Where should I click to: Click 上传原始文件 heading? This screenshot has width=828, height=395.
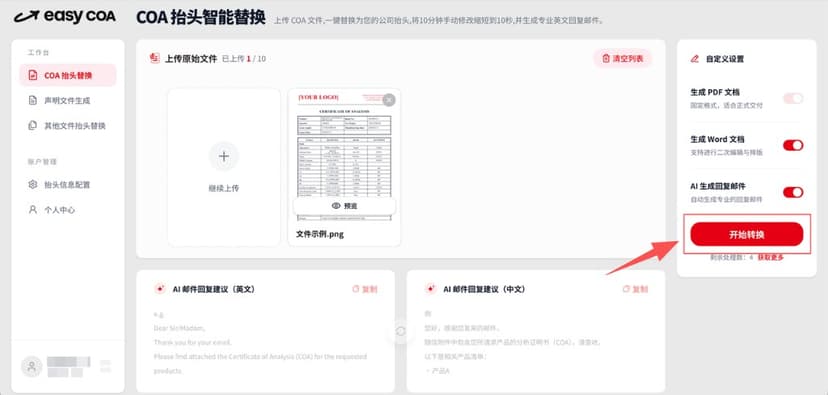pos(191,59)
